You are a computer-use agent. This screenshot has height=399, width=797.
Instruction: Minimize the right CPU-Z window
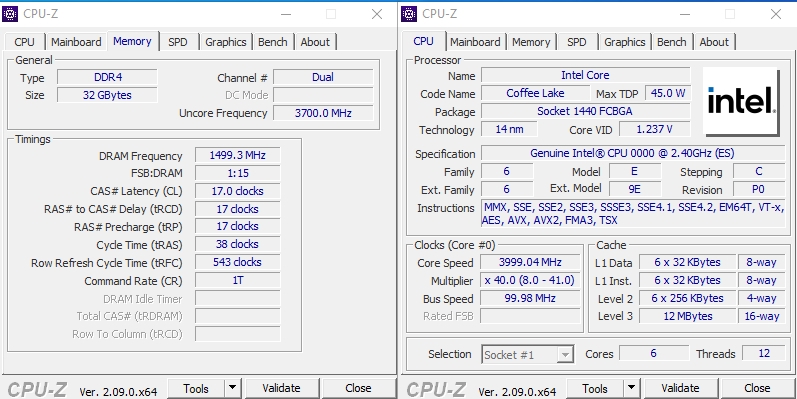click(685, 14)
